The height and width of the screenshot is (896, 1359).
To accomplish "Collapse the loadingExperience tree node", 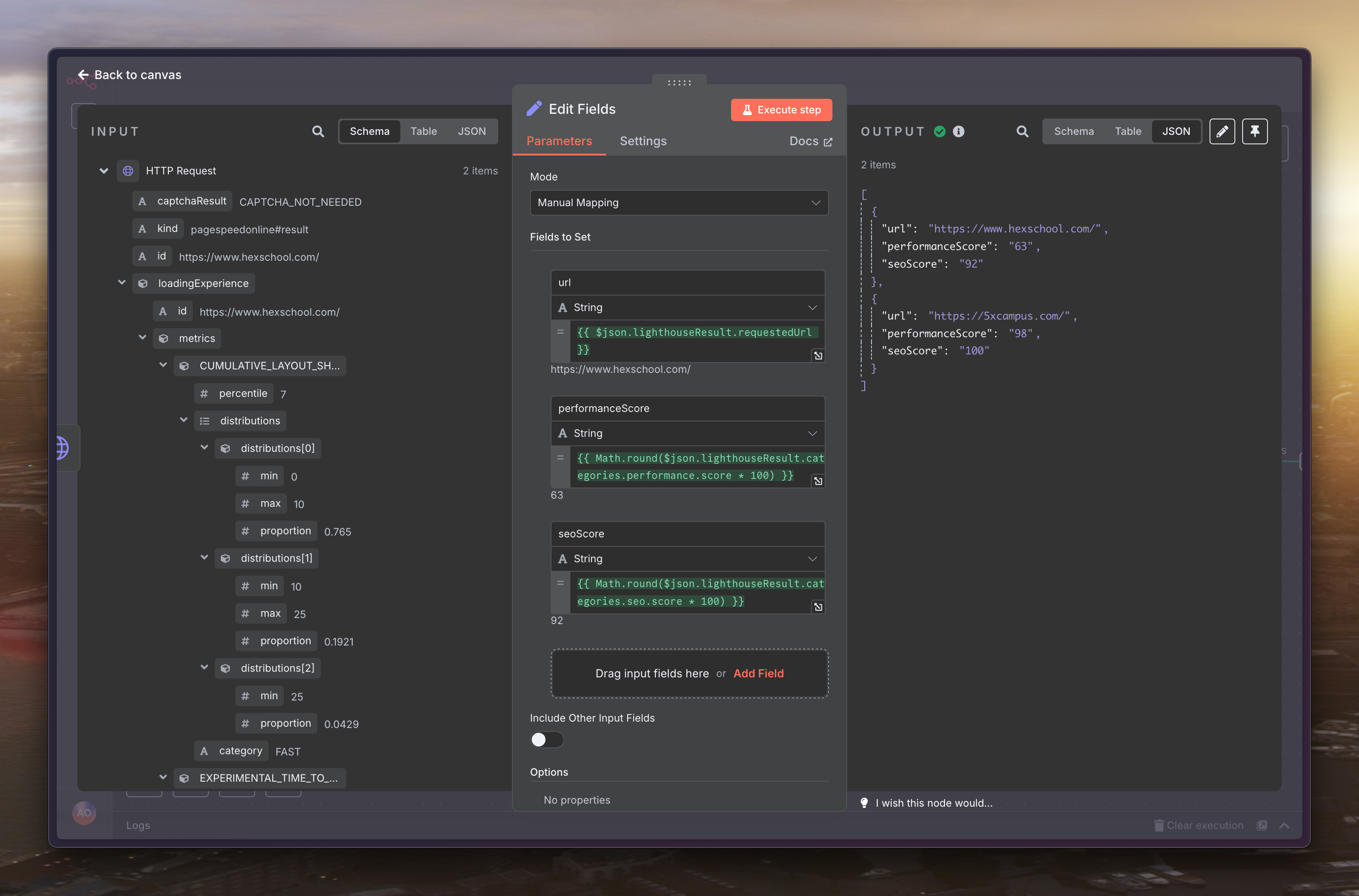I will pyautogui.click(x=122, y=283).
